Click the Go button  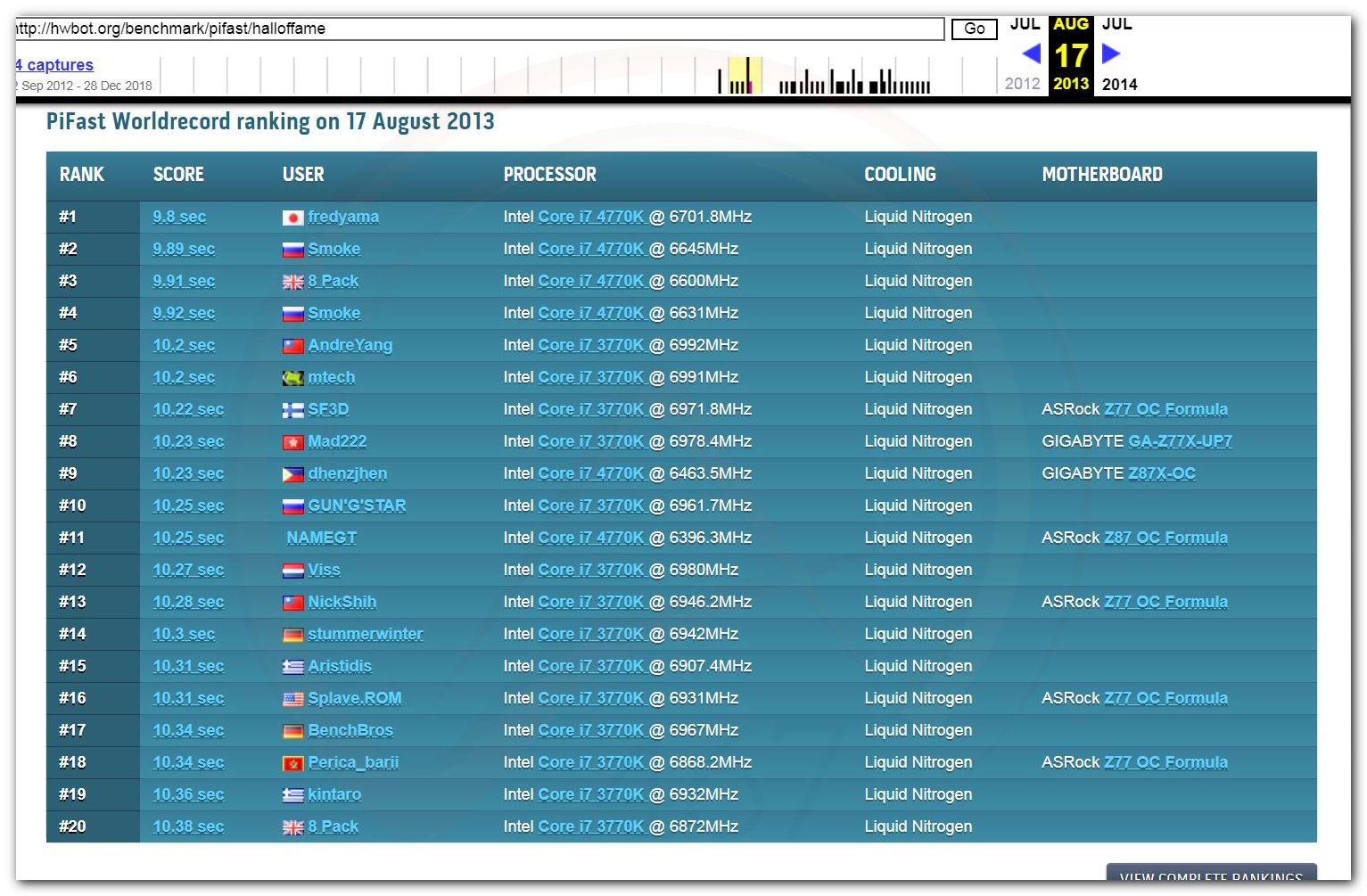click(x=974, y=29)
